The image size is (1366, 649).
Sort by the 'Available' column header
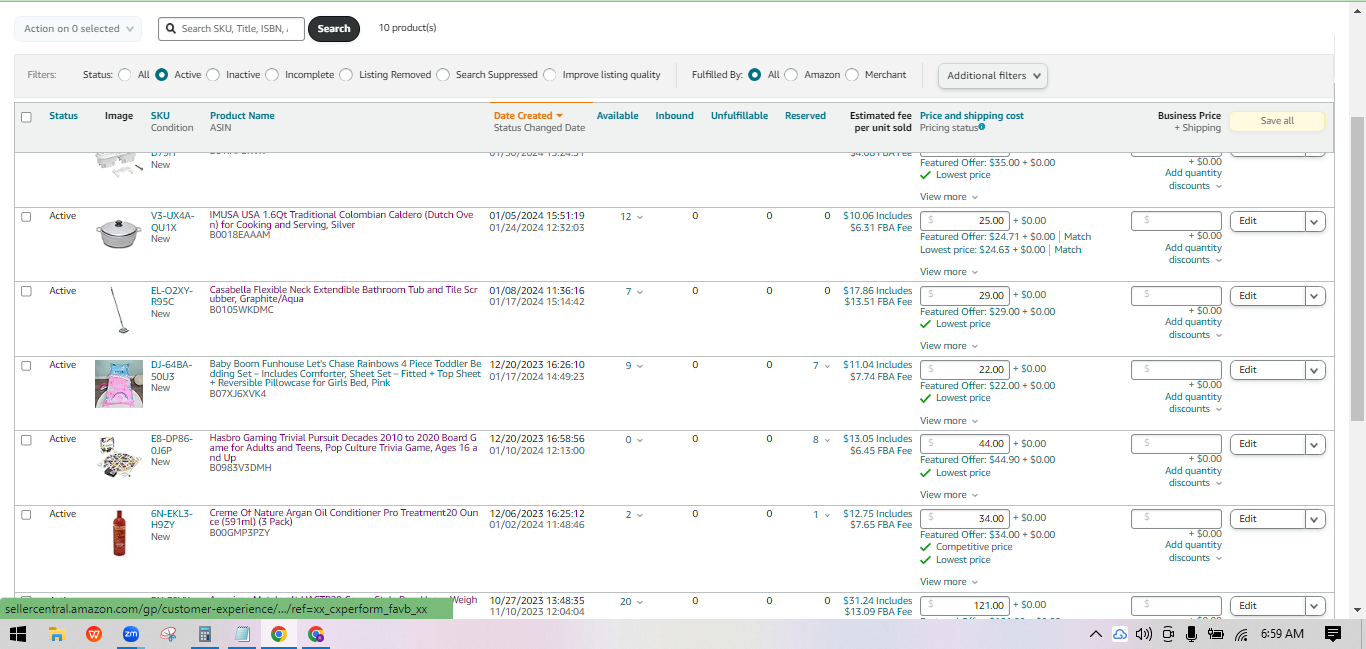618,116
